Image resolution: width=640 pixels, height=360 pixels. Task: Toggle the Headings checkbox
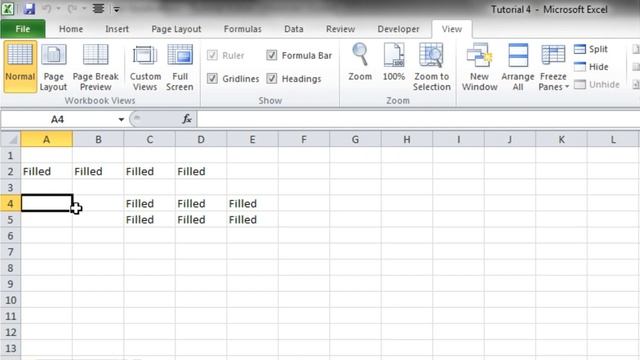pos(272,78)
